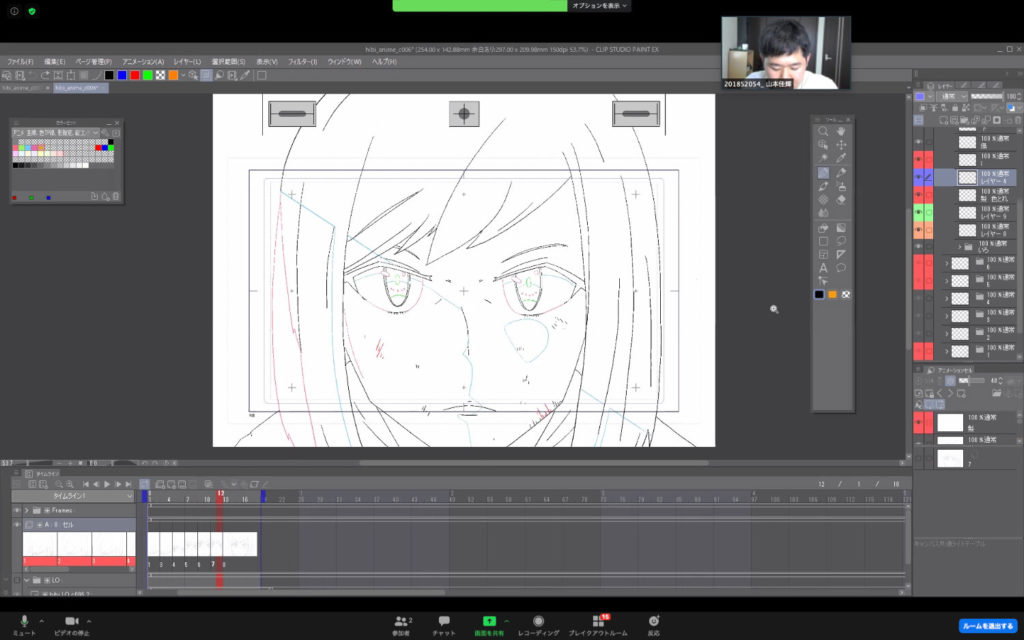Open Zoom participants panel
Viewport: 1024px width, 640px height.
click(x=401, y=624)
